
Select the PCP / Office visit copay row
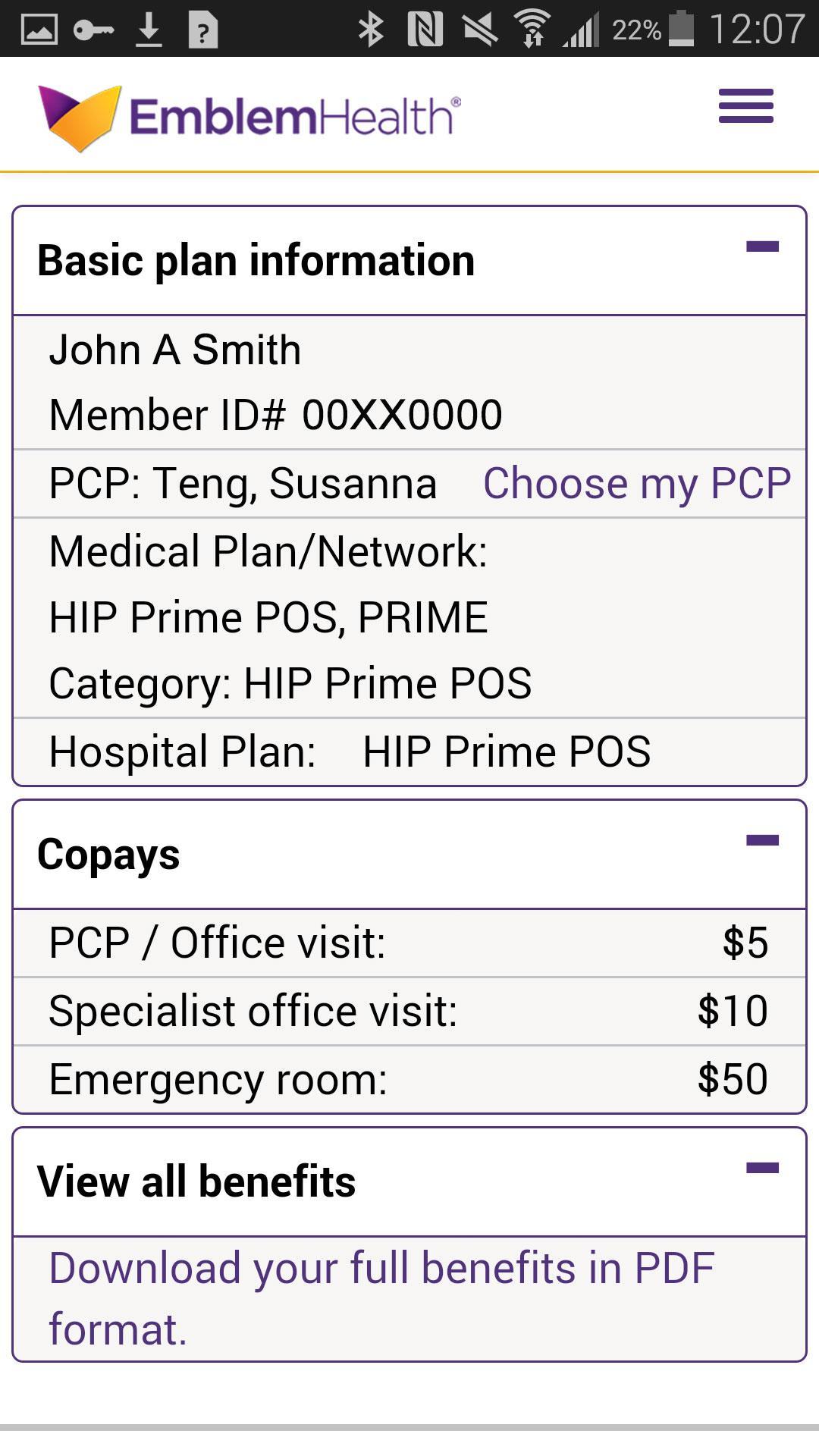(x=409, y=943)
